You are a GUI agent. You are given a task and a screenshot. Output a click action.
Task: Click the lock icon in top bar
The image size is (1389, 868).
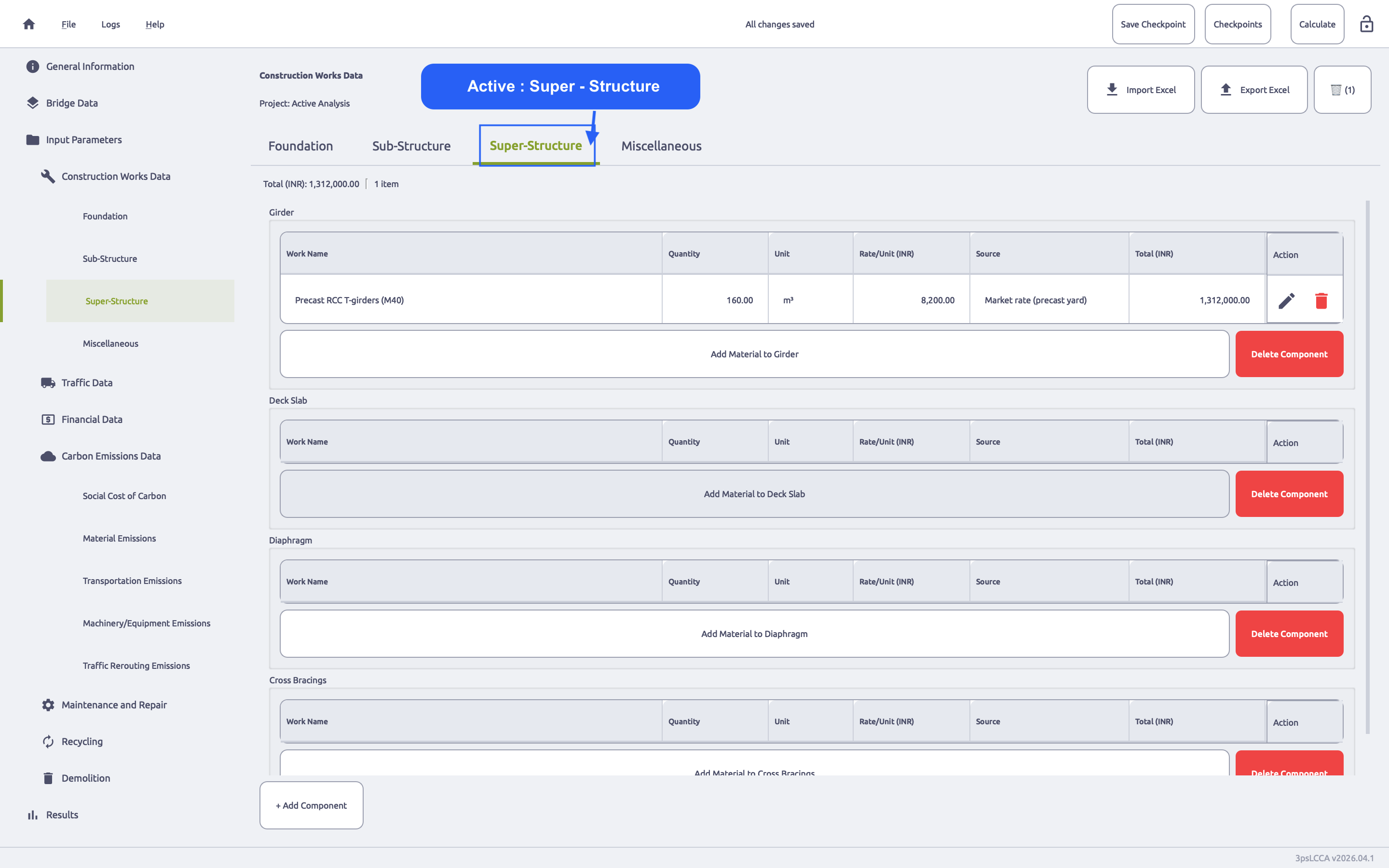[1367, 24]
